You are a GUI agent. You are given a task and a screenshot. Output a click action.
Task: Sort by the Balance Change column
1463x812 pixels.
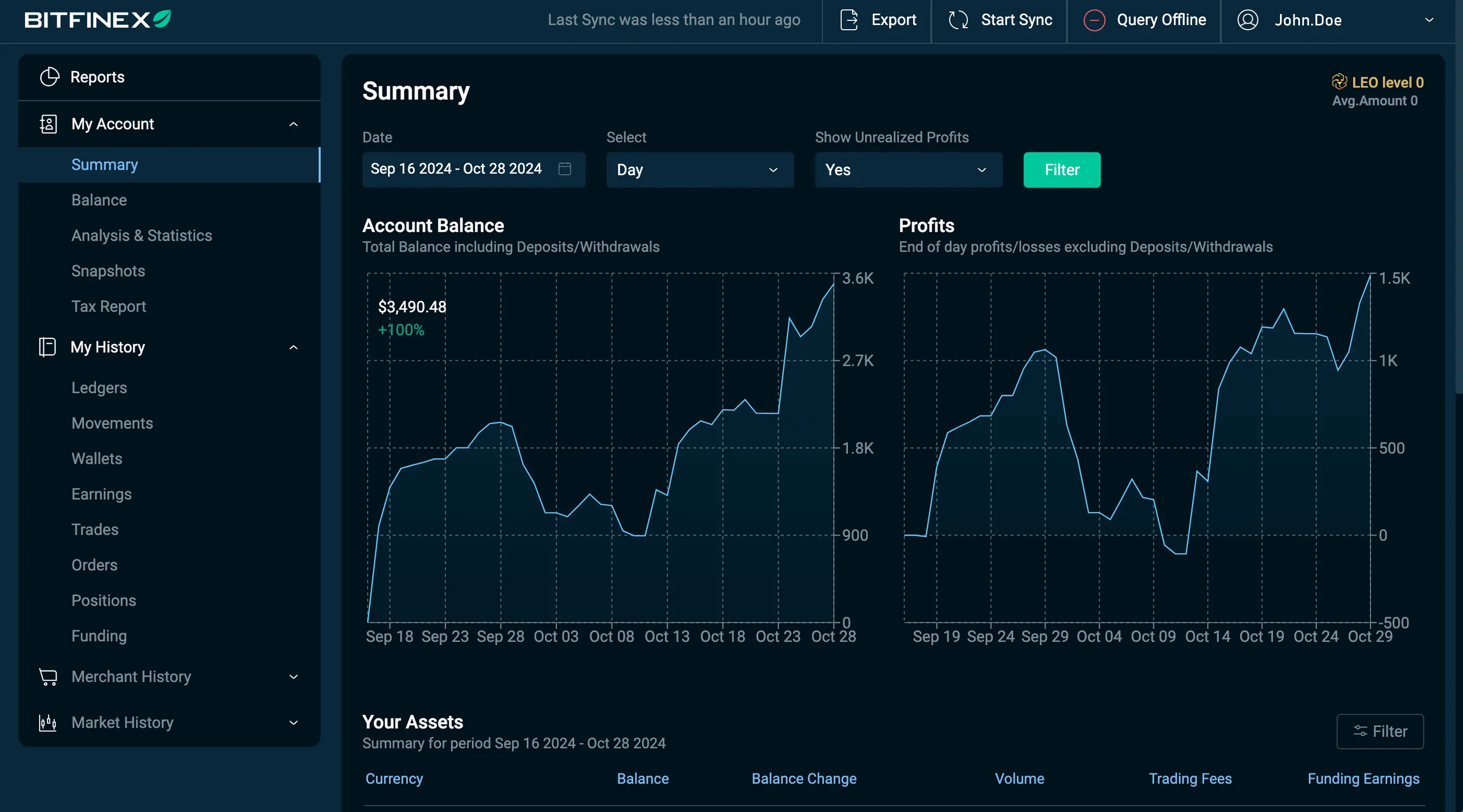[x=804, y=779]
